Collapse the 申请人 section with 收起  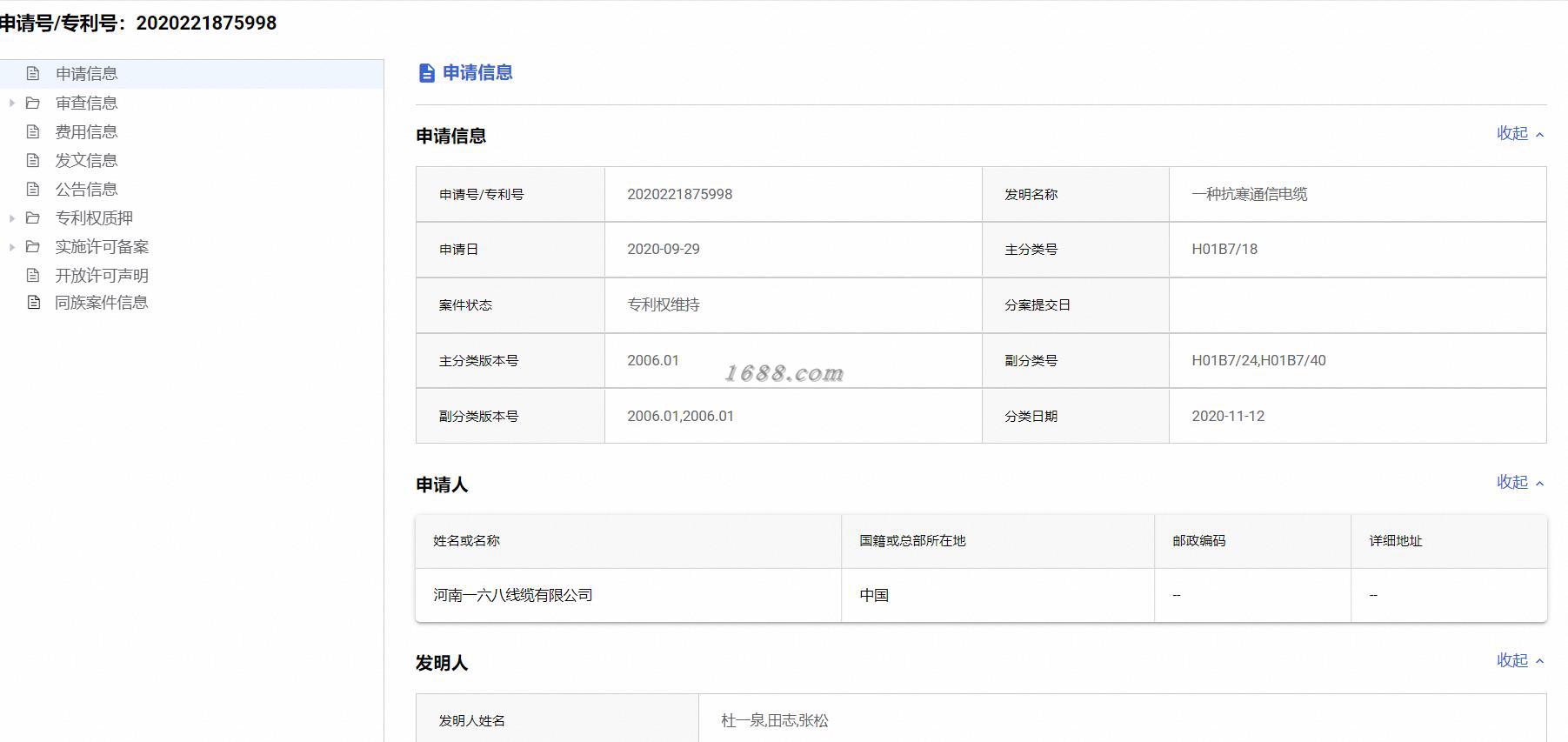point(1520,482)
